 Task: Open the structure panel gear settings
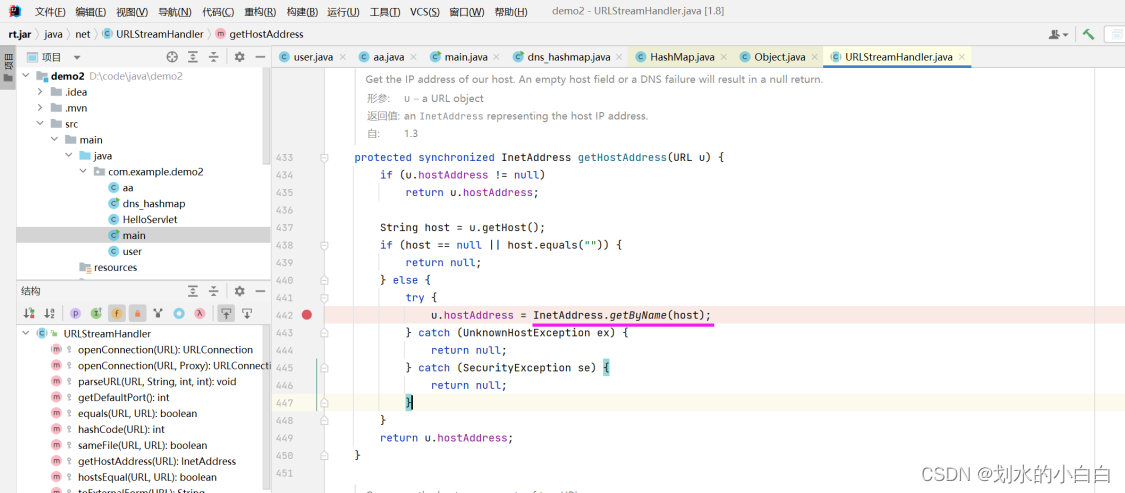pyautogui.click(x=240, y=291)
